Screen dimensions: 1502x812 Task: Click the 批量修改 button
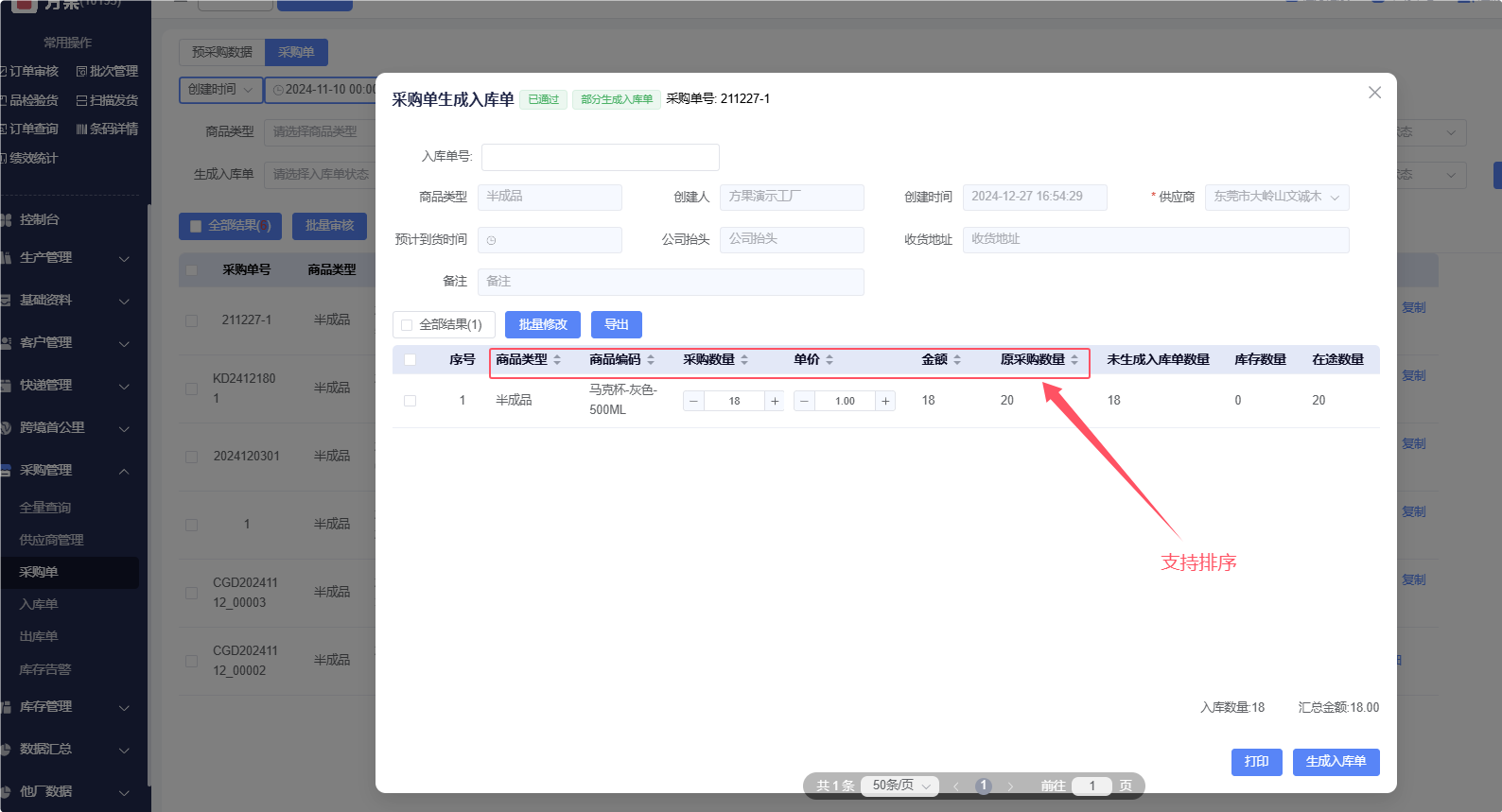point(543,325)
